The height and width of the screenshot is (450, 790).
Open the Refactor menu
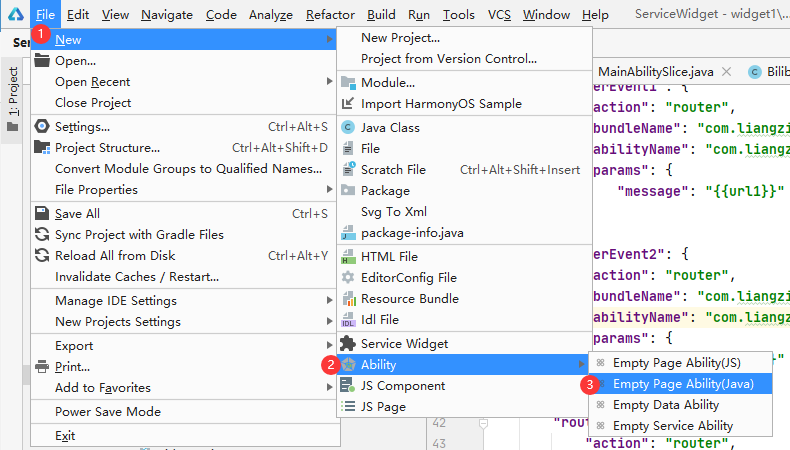click(330, 15)
